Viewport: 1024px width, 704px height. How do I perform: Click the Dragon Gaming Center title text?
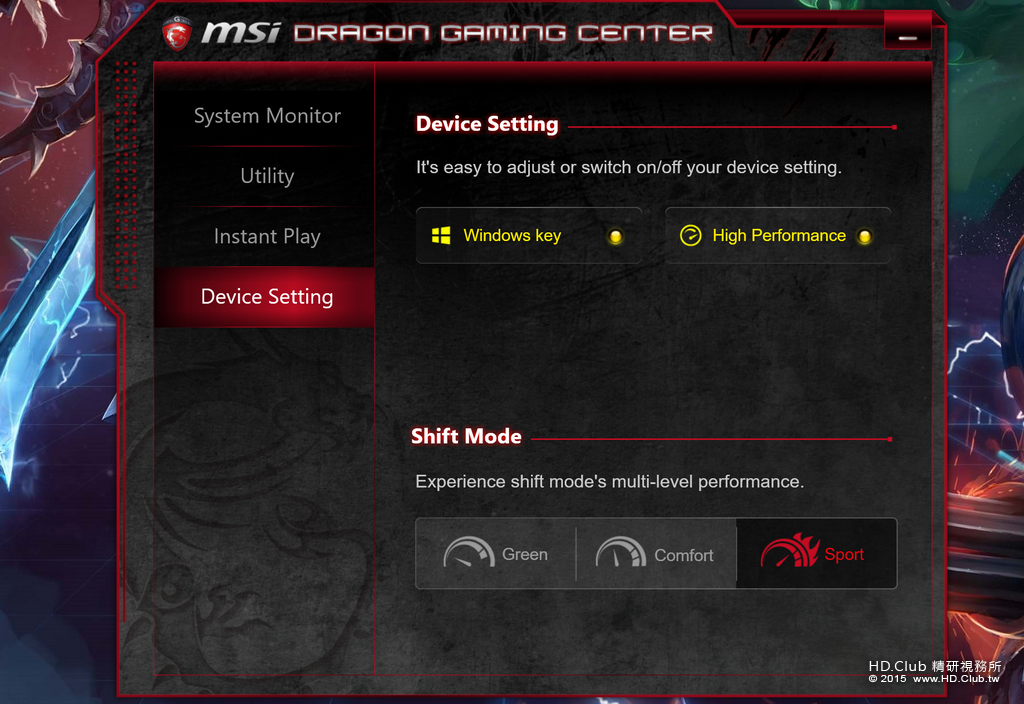click(503, 33)
